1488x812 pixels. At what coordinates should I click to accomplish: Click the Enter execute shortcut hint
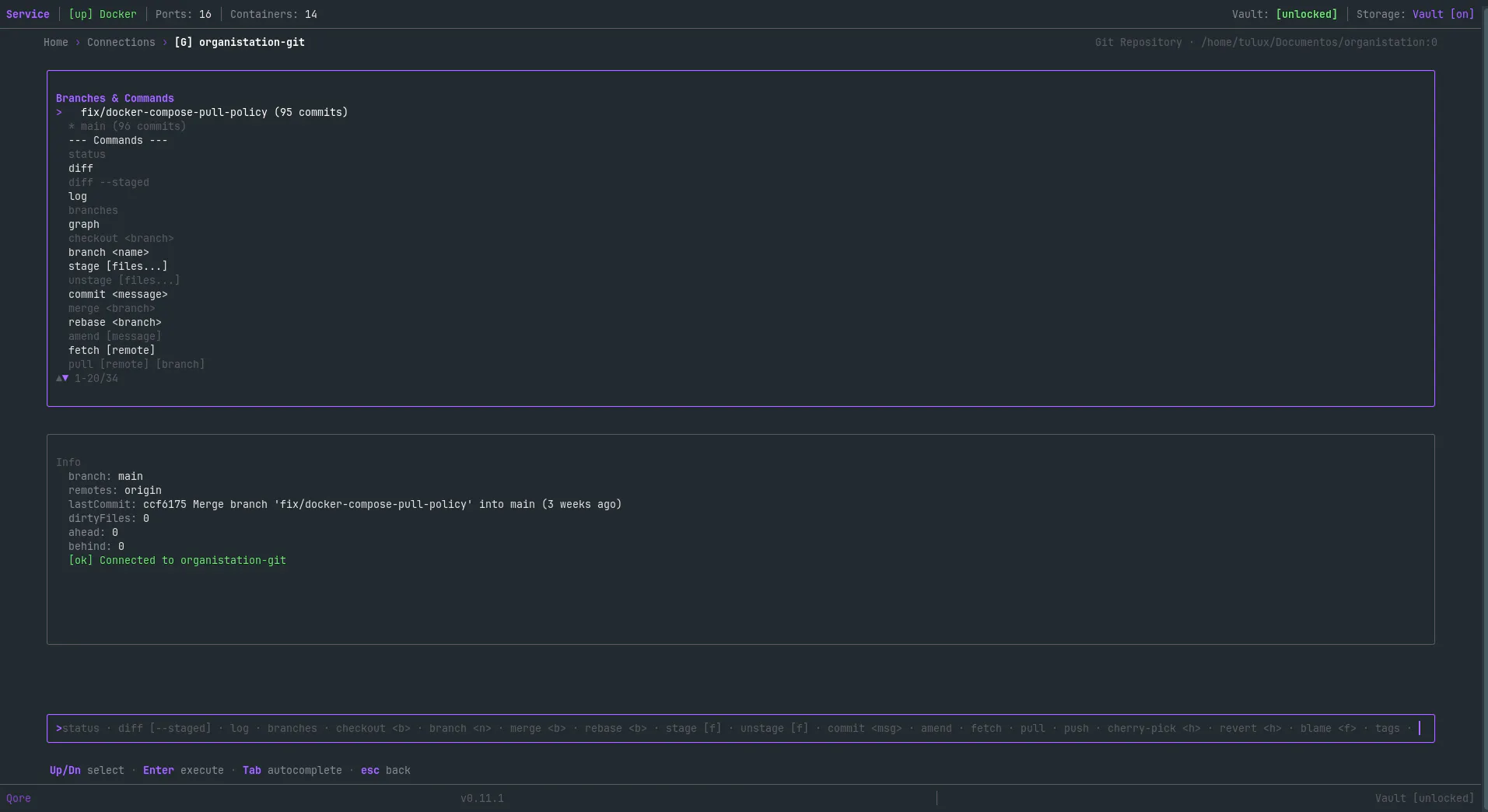[x=183, y=770]
